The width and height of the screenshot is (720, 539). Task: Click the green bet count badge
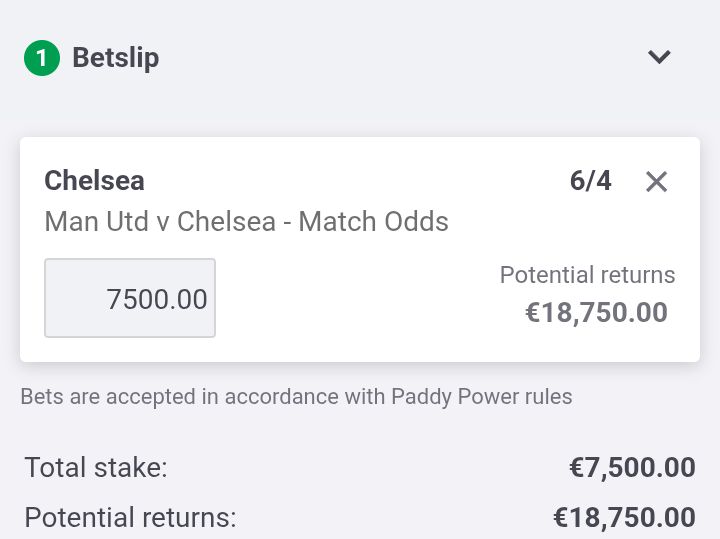pyautogui.click(x=42, y=58)
